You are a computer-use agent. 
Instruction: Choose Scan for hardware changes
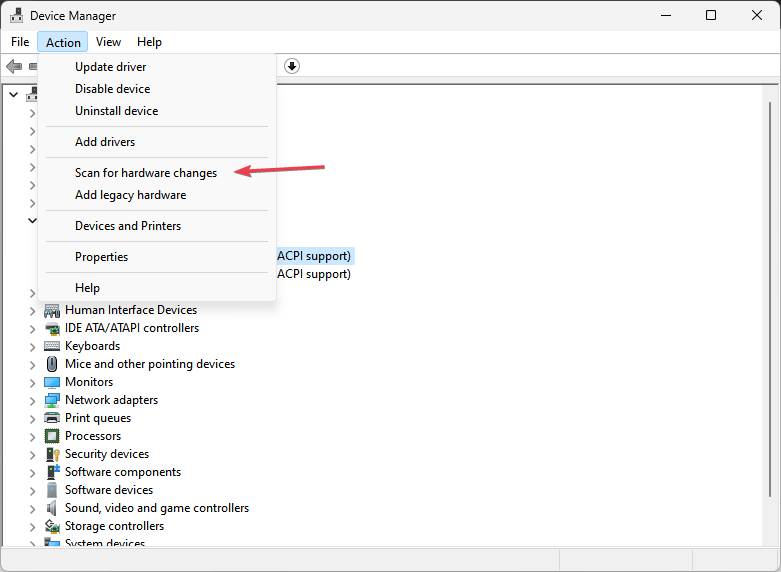pyautogui.click(x=157, y=173)
